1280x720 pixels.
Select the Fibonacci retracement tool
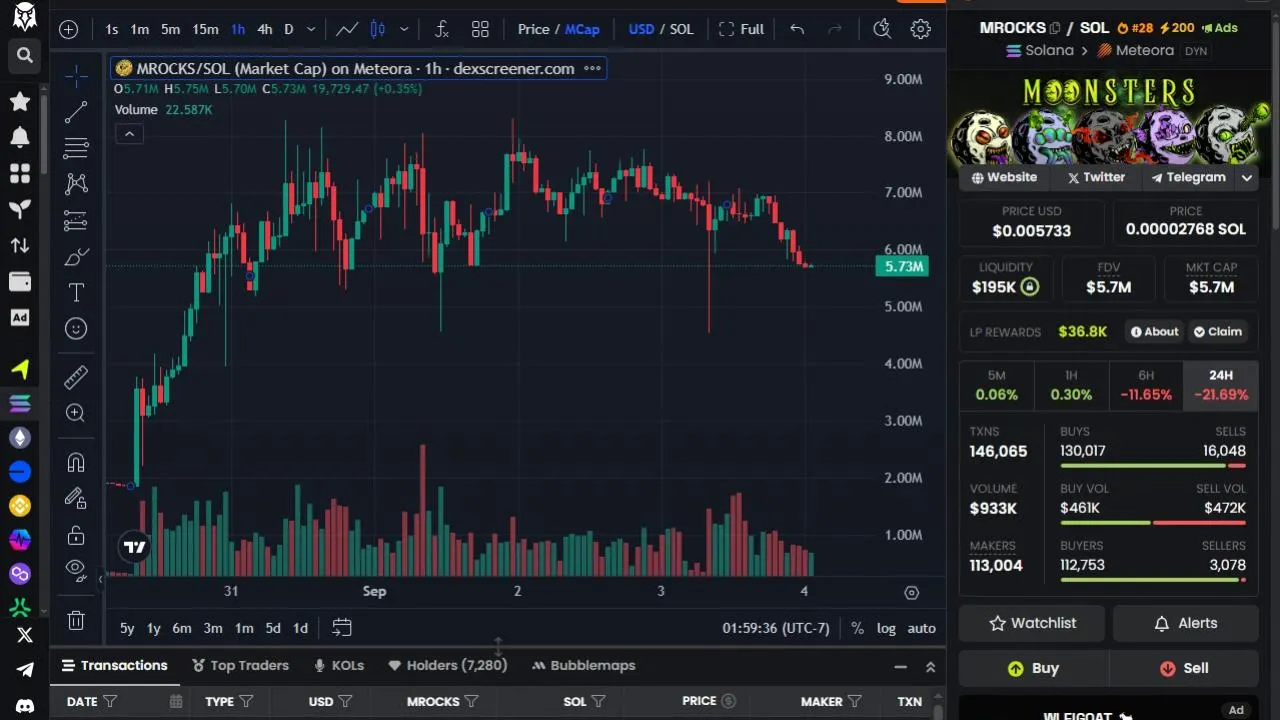tap(76, 149)
